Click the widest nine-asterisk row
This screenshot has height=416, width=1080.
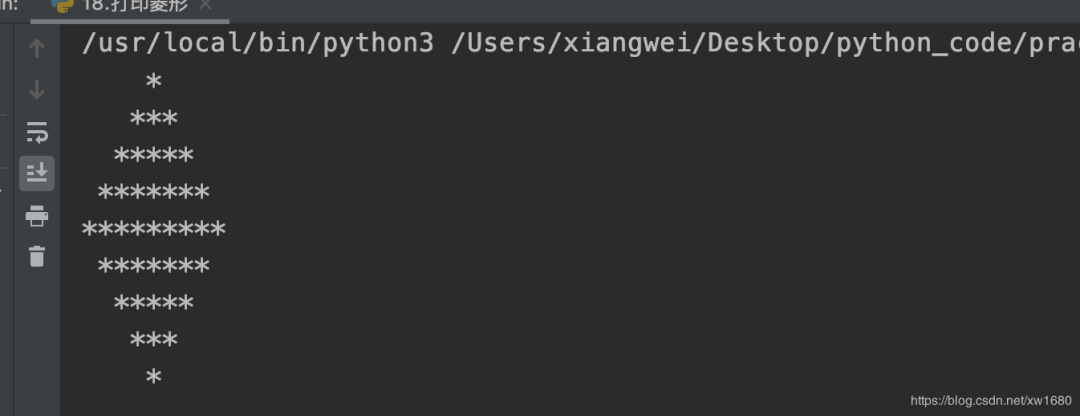pyautogui.click(x=153, y=230)
